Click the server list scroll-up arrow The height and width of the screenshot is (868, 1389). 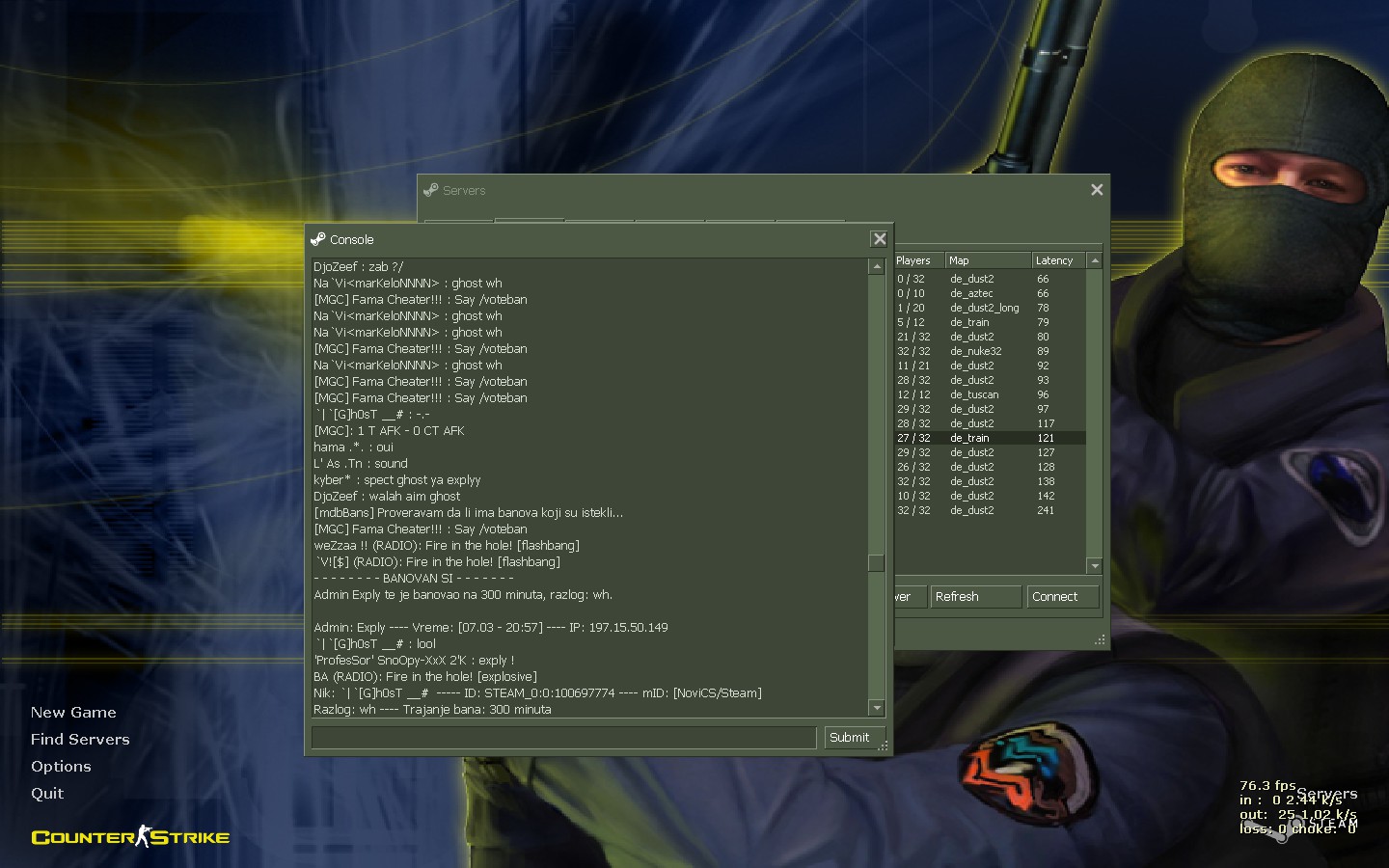coord(1094,260)
